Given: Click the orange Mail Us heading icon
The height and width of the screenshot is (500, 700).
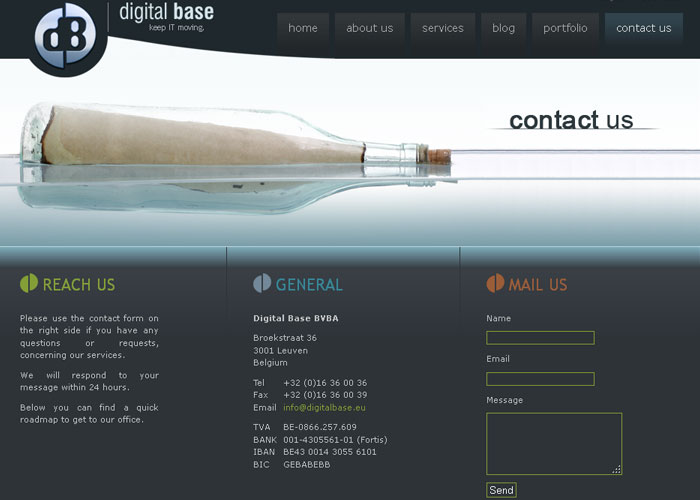Looking at the screenshot, I should (496, 283).
